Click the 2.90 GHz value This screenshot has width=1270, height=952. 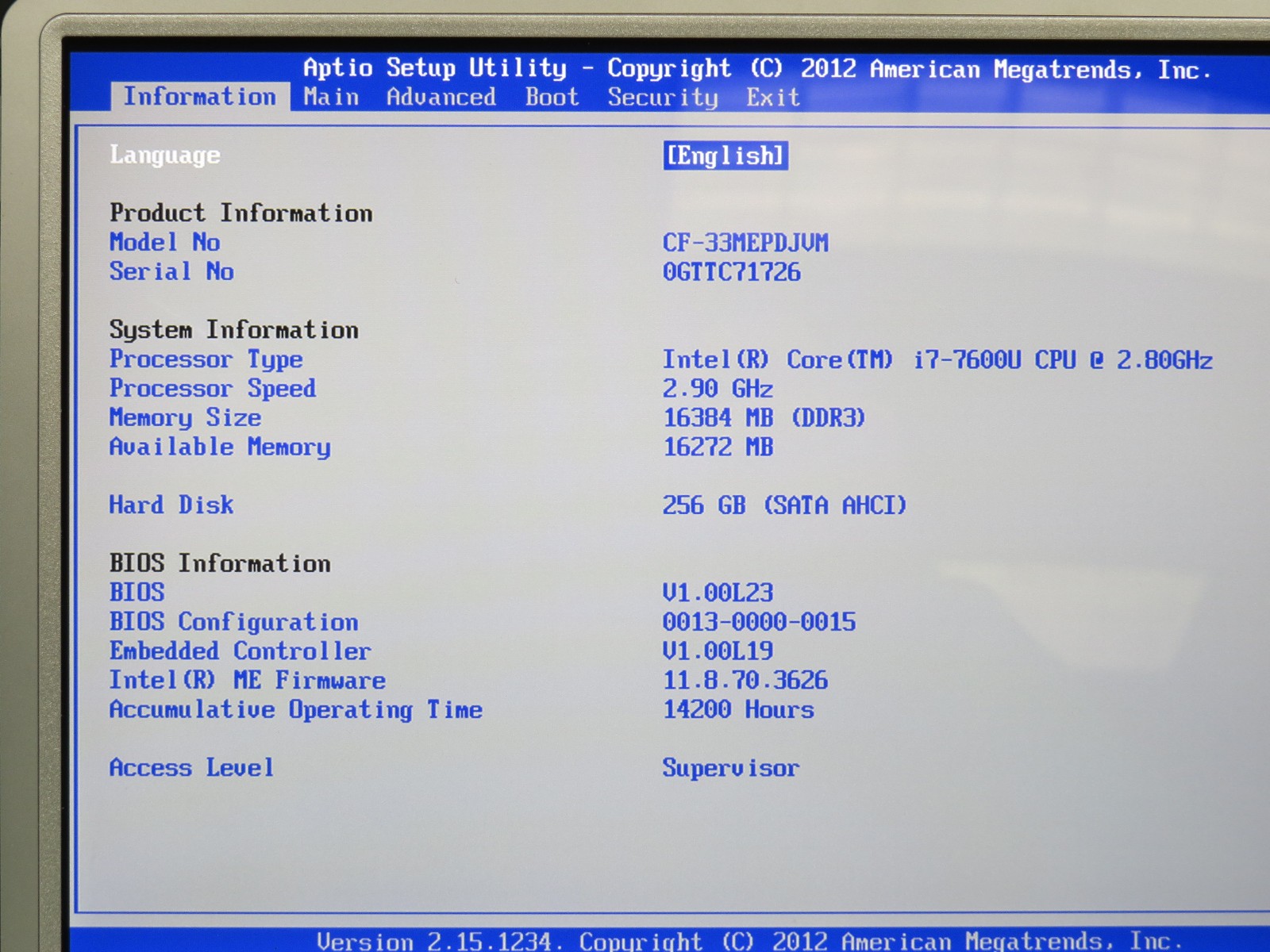pyautogui.click(x=718, y=389)
